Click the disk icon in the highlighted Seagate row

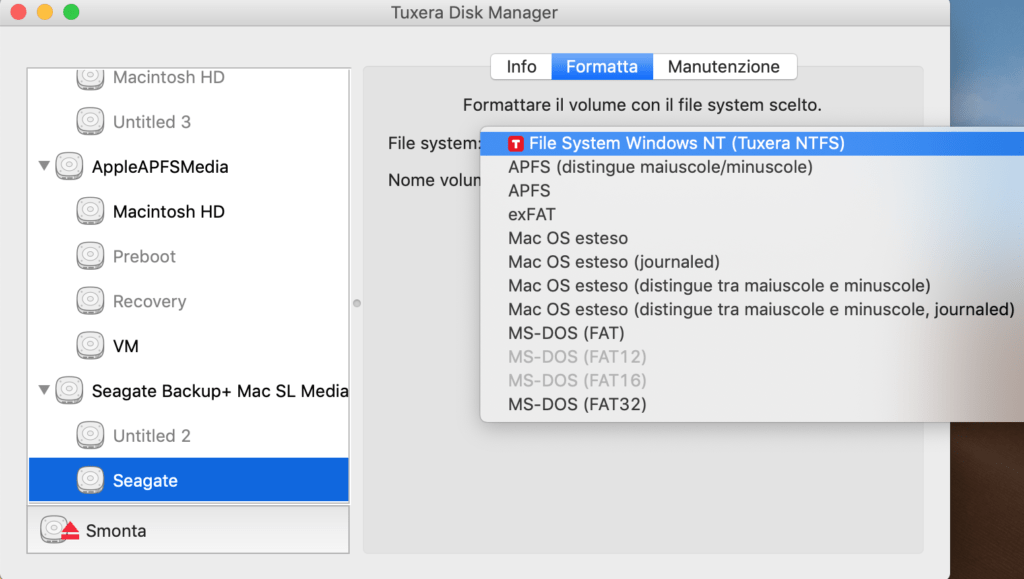tap(90, 480)
